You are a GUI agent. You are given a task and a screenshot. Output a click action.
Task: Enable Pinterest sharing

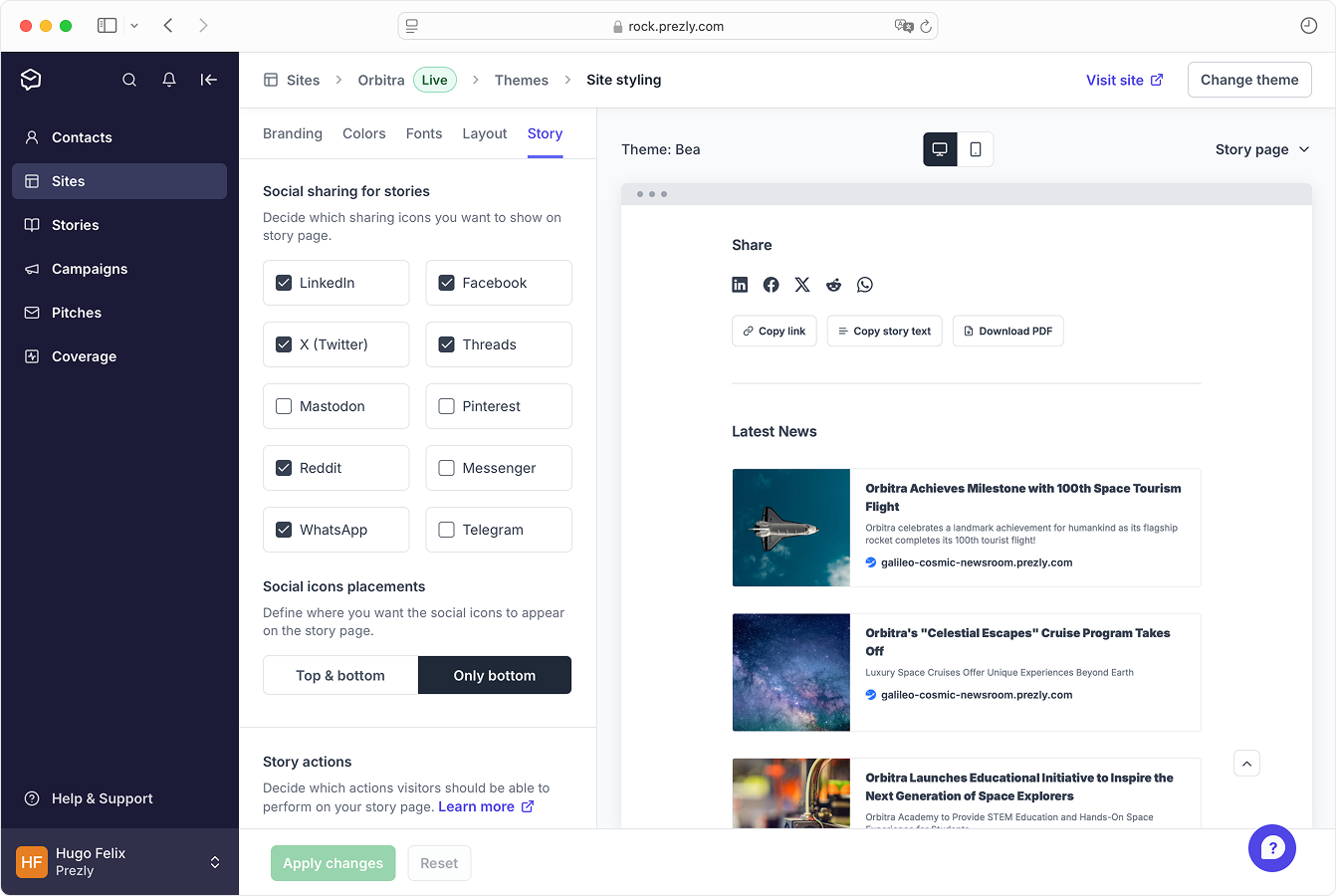(x=446, y=406)
